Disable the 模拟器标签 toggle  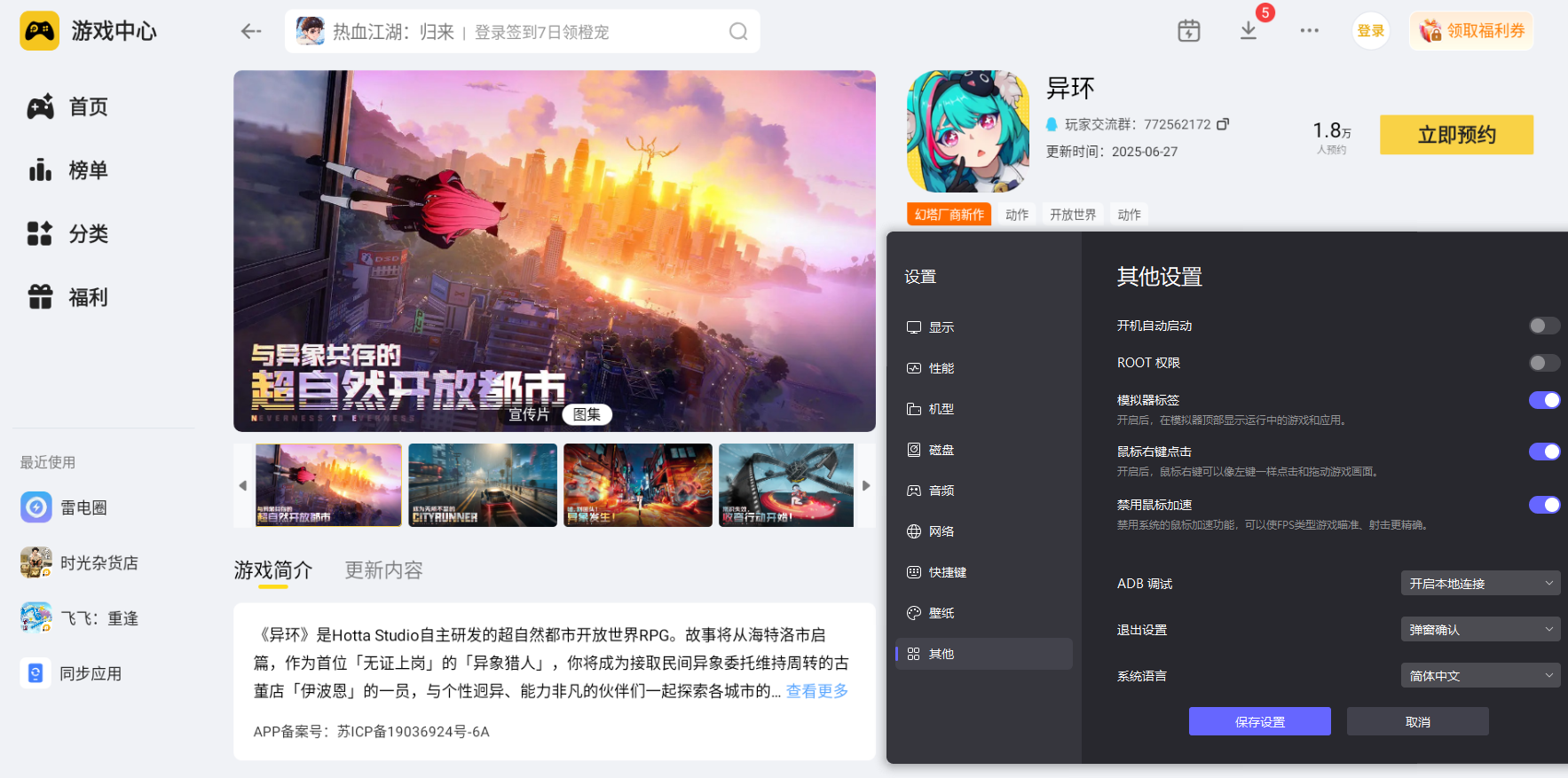[1544, 400]
